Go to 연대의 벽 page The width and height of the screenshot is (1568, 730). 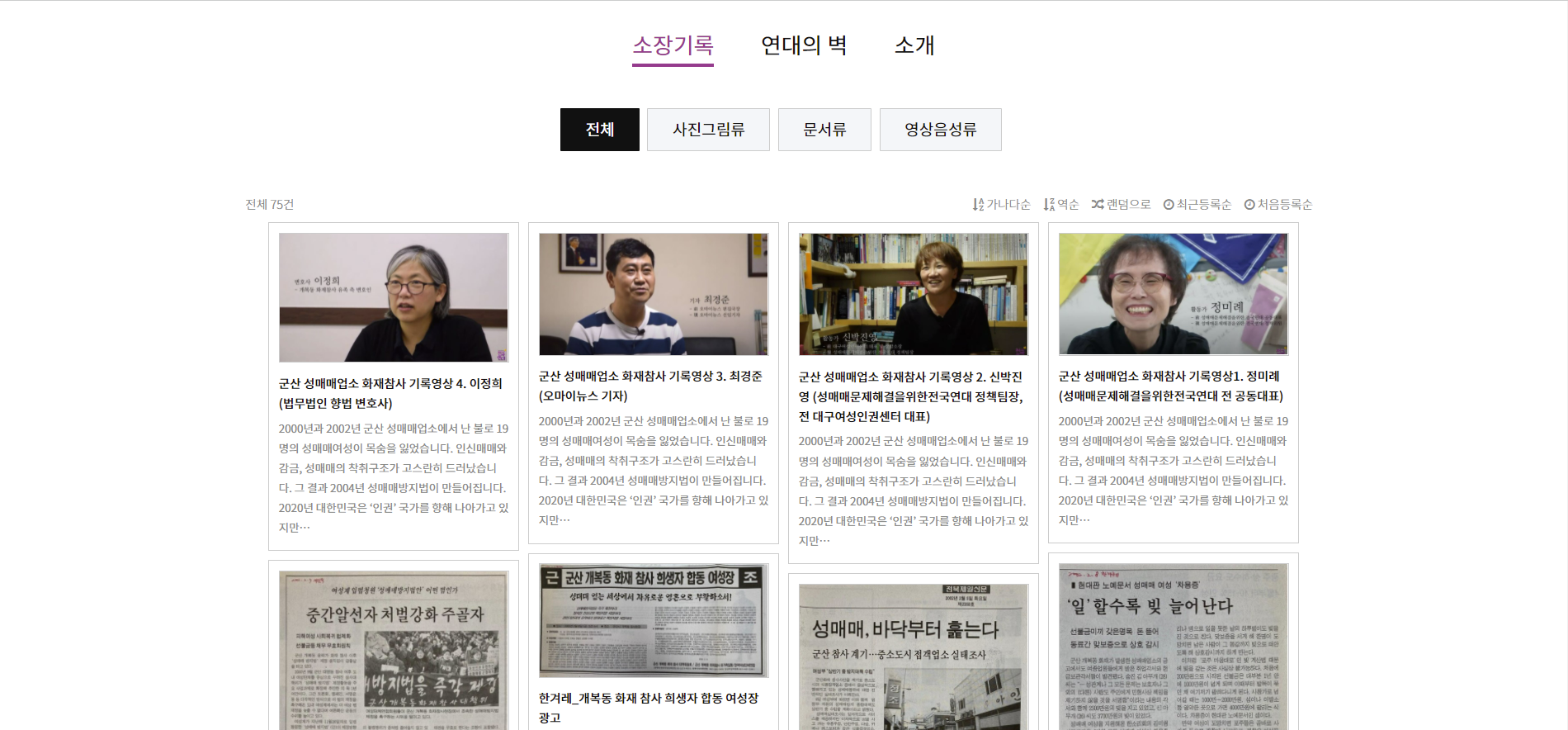(803, 45)
